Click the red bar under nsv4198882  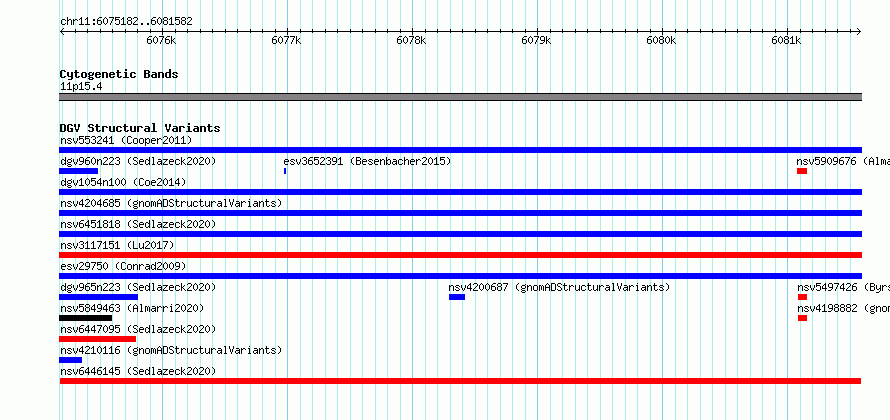(802, 318)
